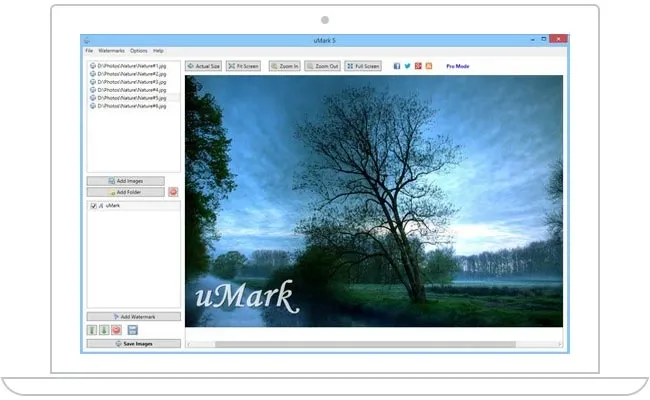This screenshot has height=400, width=650.
Task: Select Nature#5.jpg in the image list
Action: (134, 98)
